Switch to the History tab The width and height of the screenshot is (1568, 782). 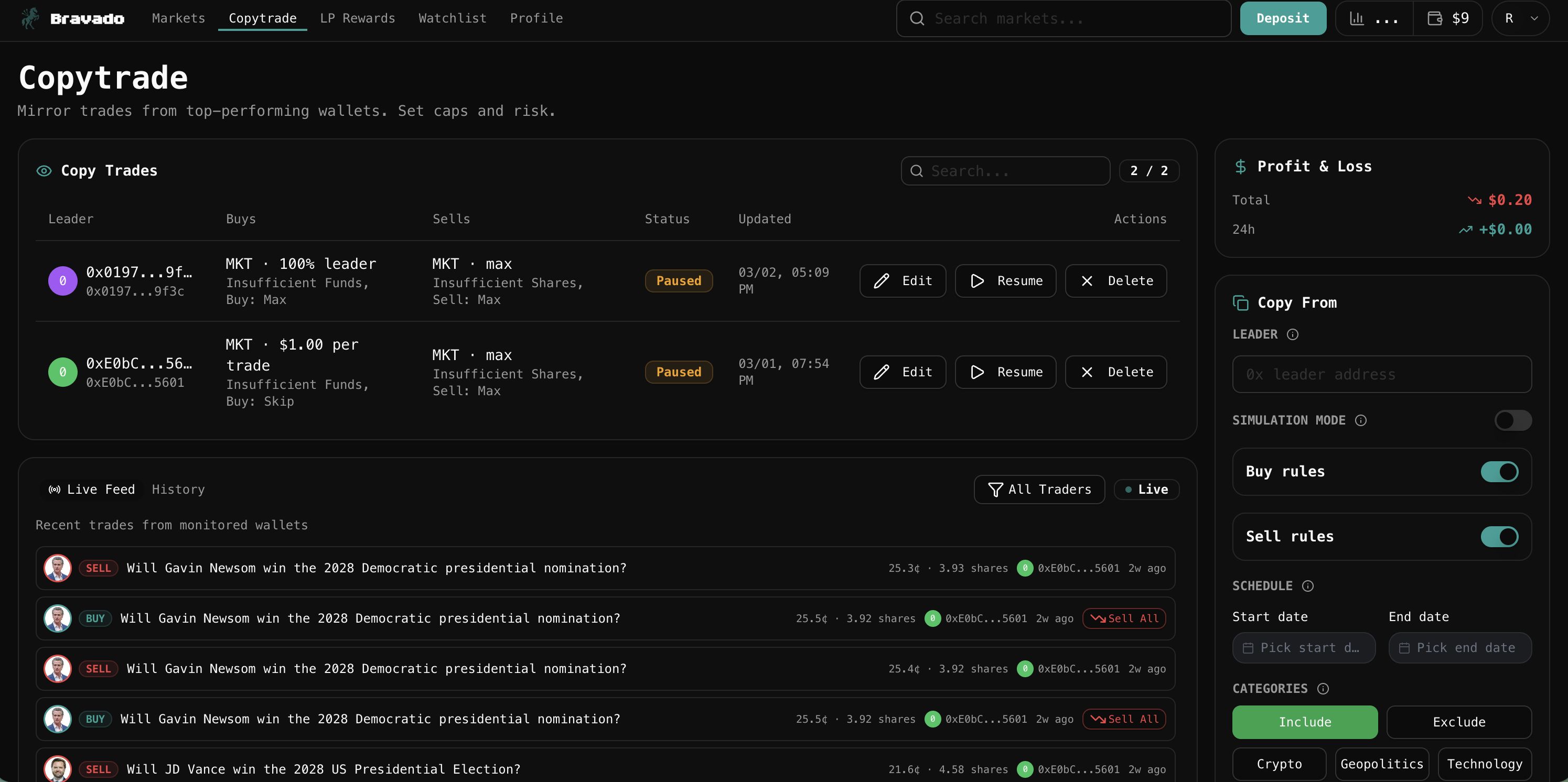178,490
